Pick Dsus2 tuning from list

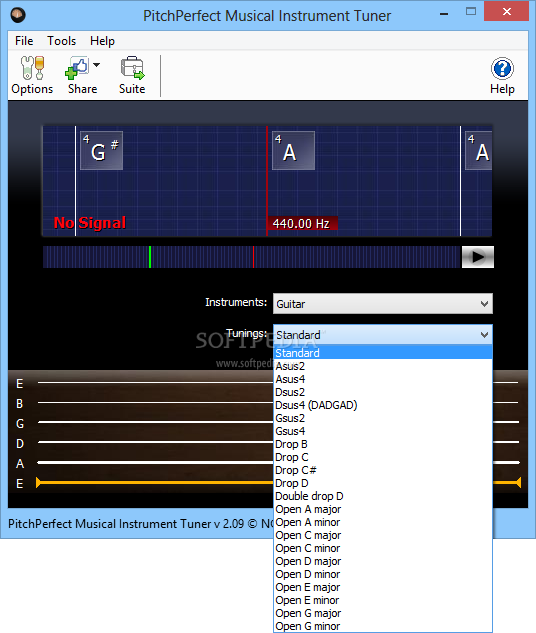pyautogui.click(x=383, y=392)
